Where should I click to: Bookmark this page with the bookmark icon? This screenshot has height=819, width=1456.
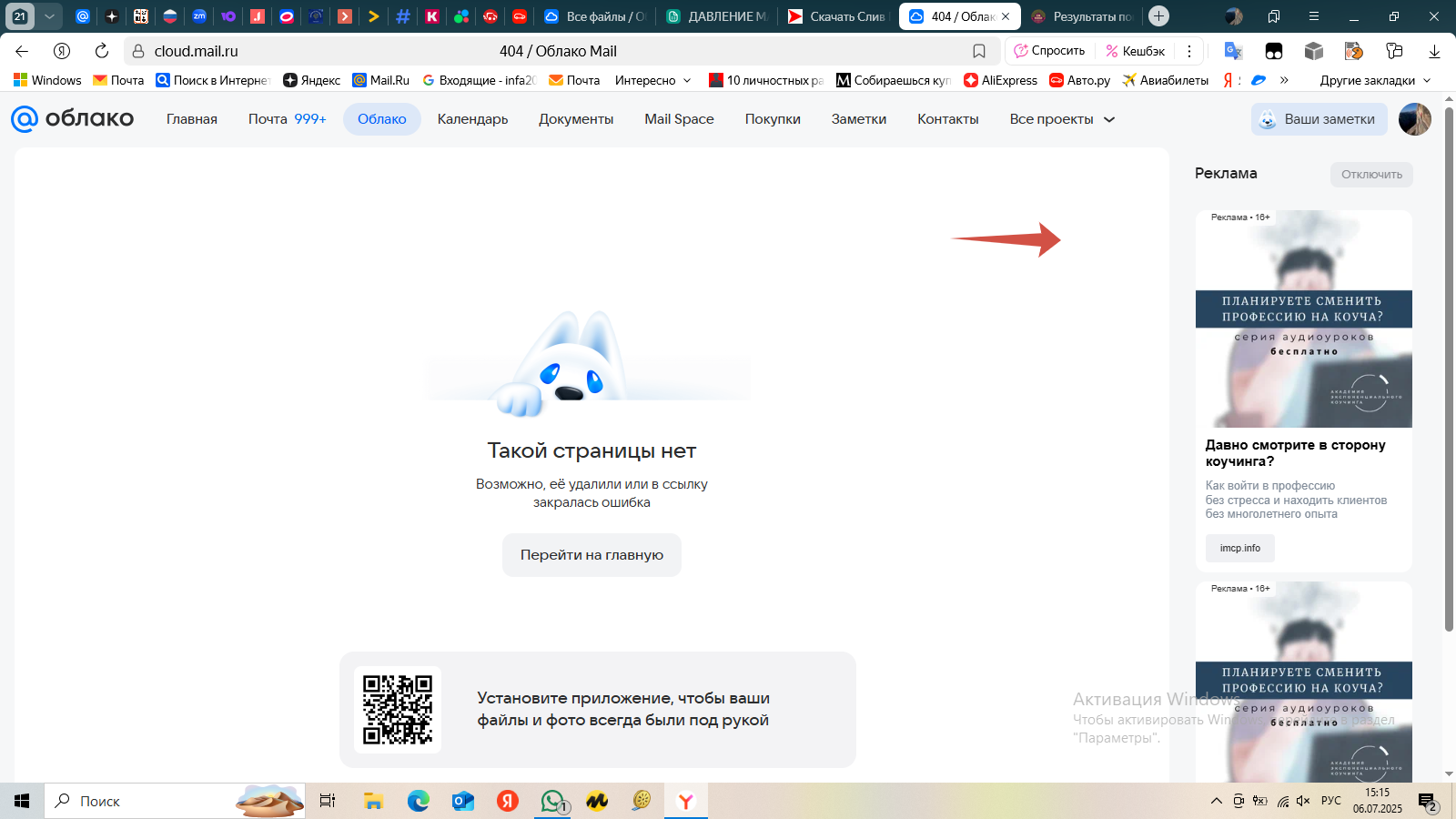(979, 51)
